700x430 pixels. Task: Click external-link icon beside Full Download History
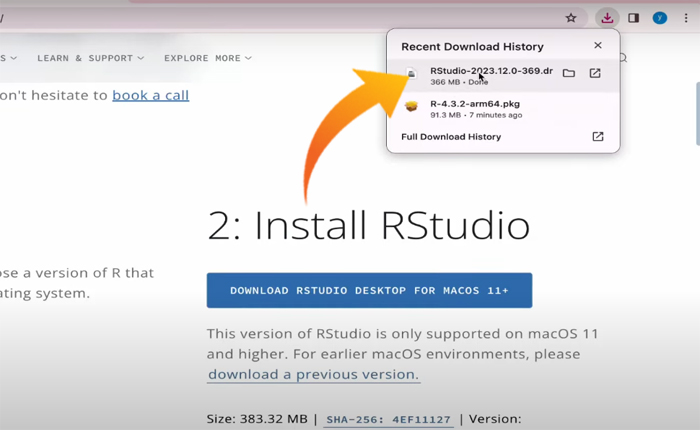pyautogui.click(x=598, y=137)
